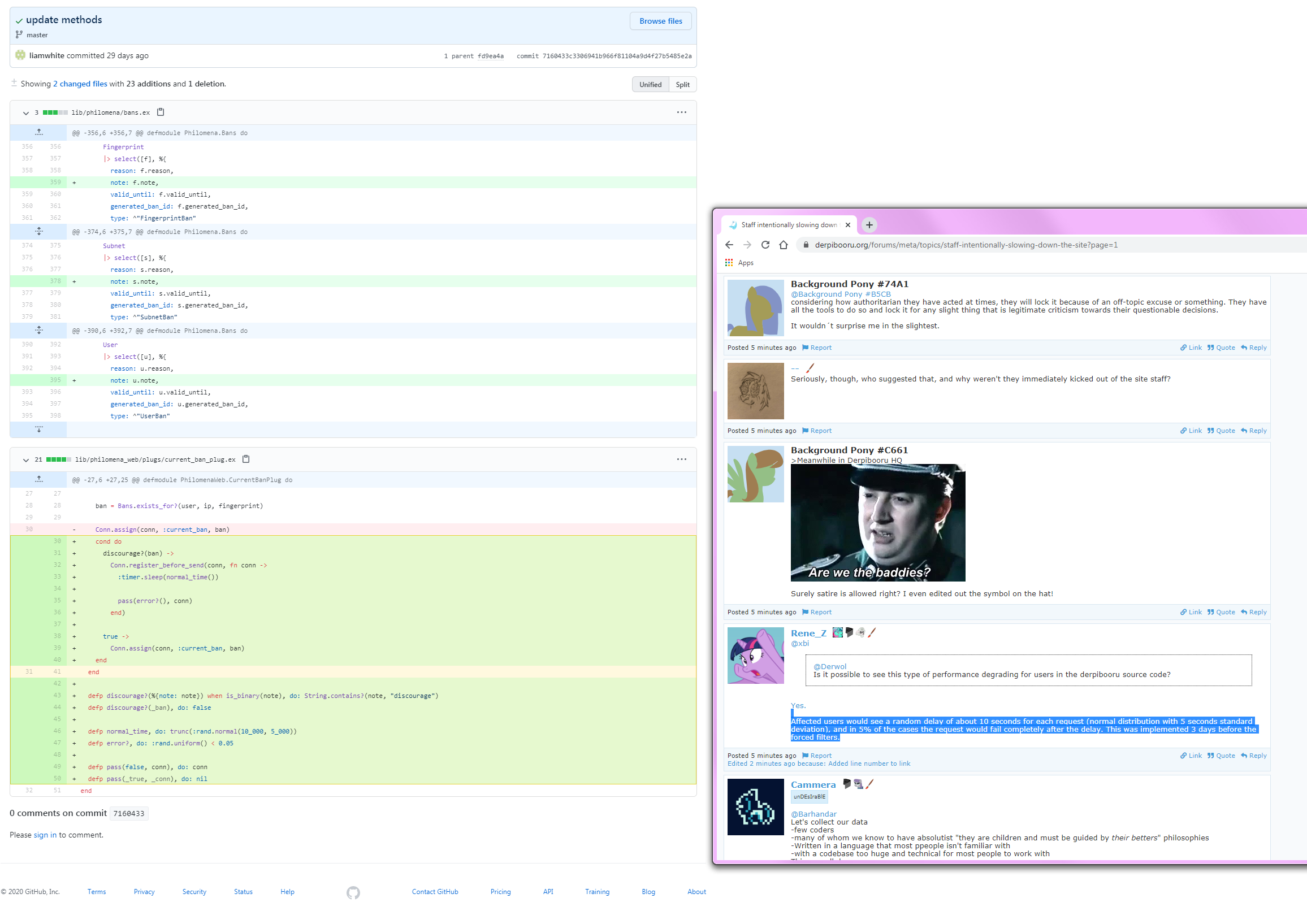Switch diff view to Split
This screenshot has width=1307, height=924.
click(x=682, y=84)
